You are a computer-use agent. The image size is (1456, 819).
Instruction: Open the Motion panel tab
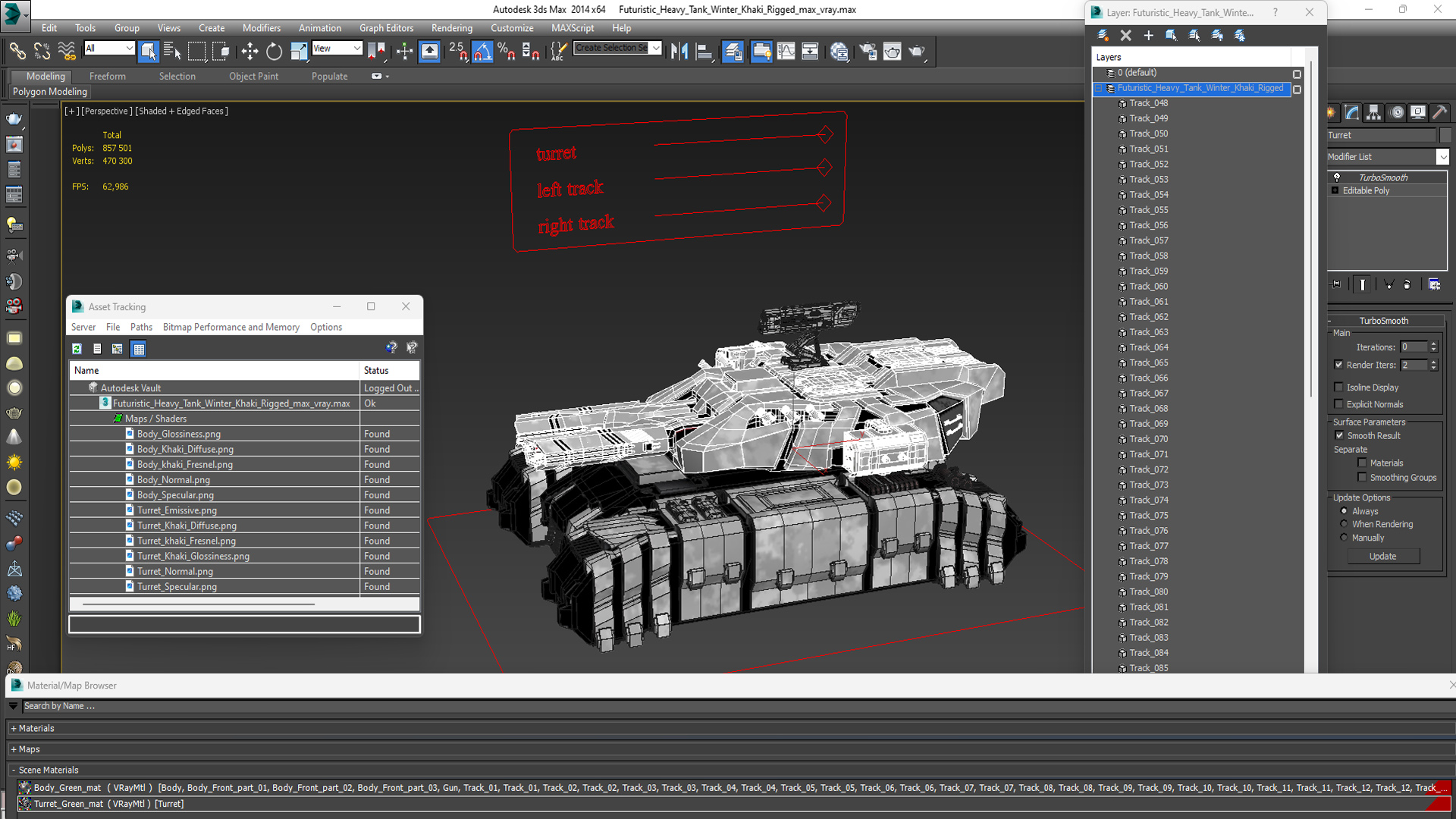click(x=1397, y=113)
